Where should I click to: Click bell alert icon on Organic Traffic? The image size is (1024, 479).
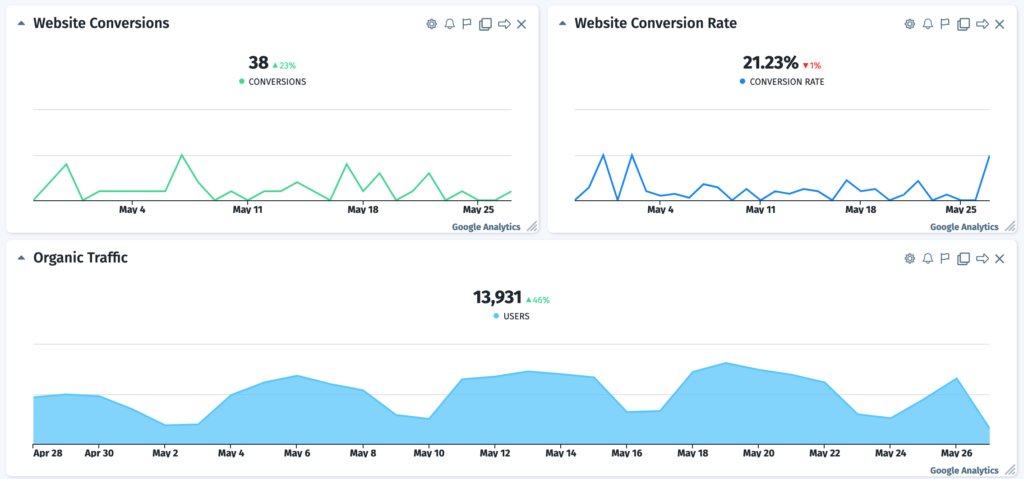point(927,259)
